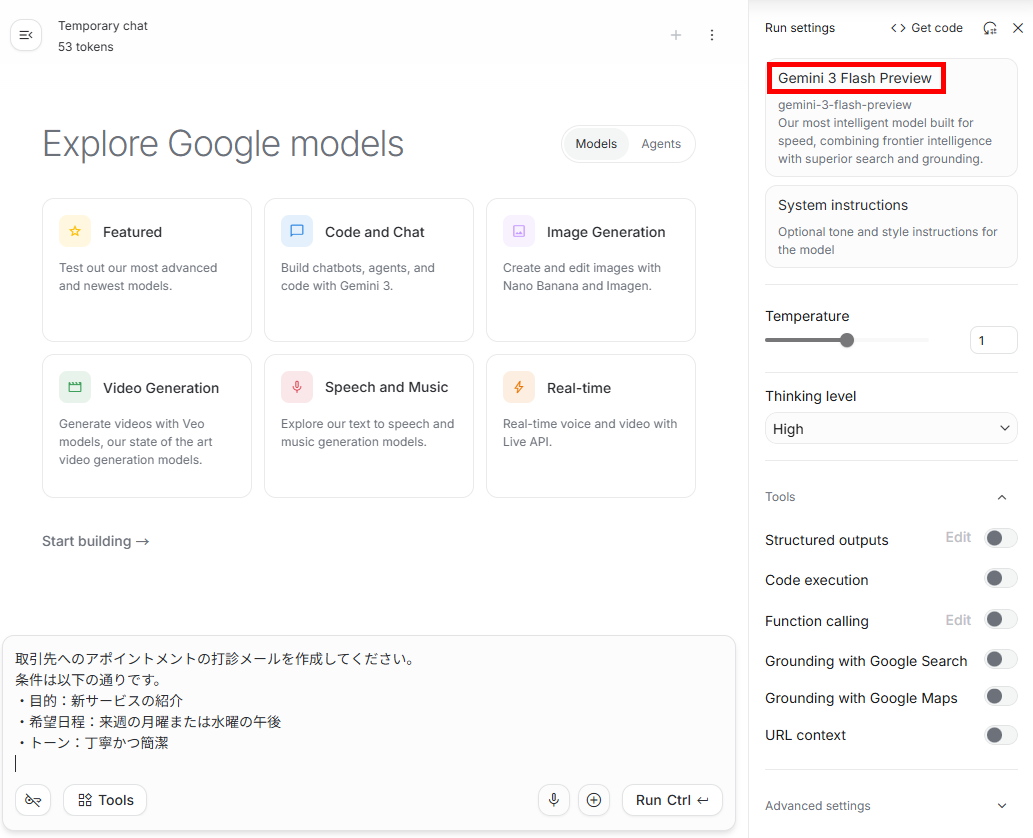Click the Temperature value input box

993,340
